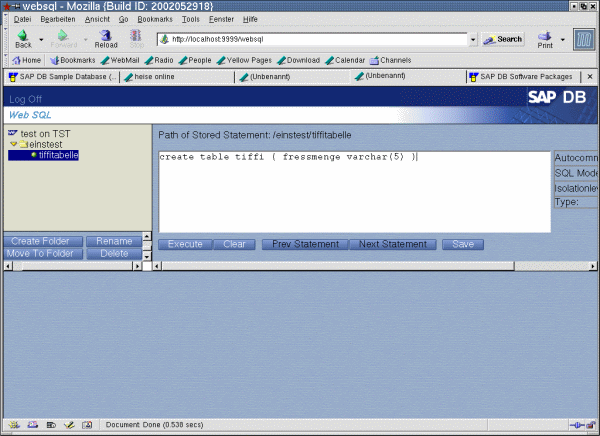Click the Execute button
Screen dimensions: 600x436
click(x=185, y=244)
